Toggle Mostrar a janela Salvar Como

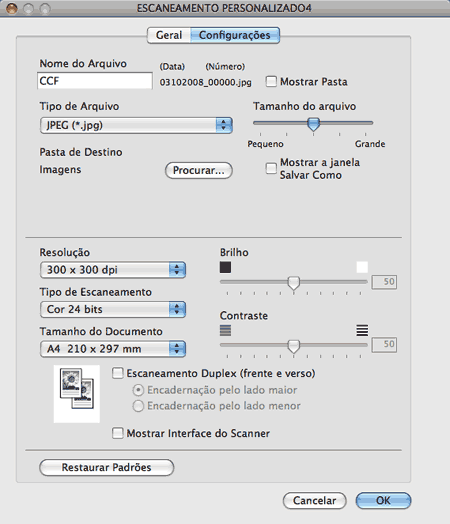coord(271,168)
